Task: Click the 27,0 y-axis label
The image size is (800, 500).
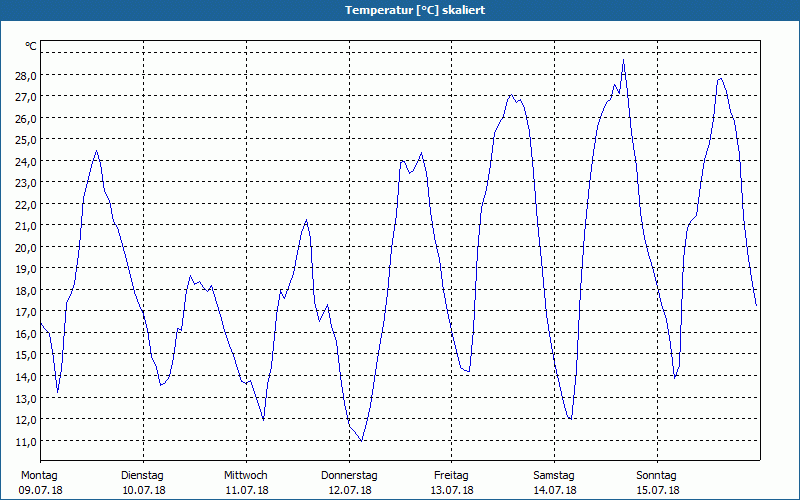Action: coord(26,97)
